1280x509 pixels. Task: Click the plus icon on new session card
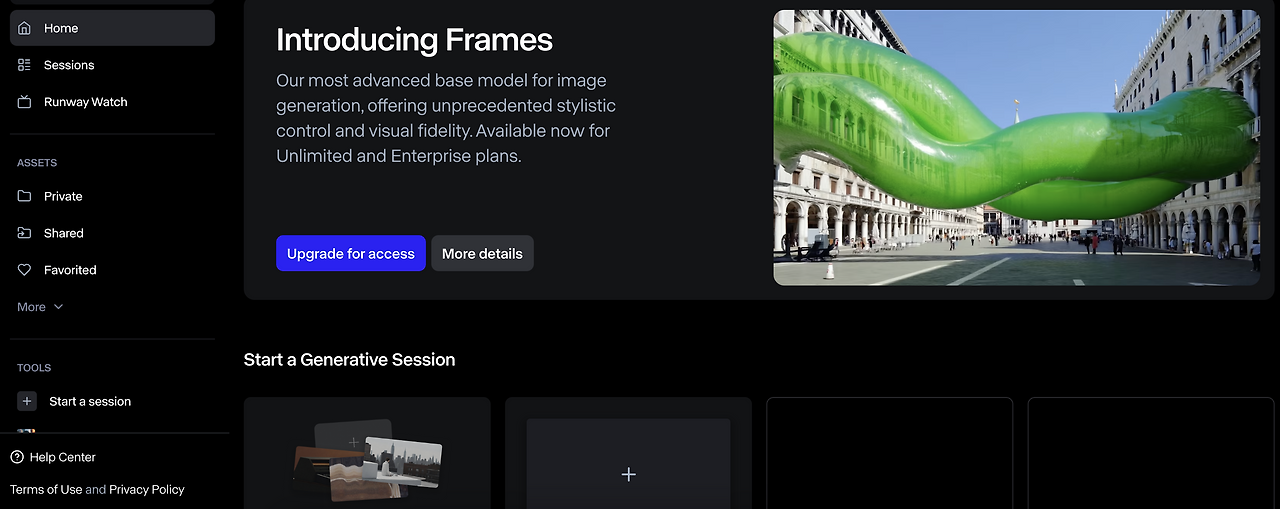(x=628, y=474)
